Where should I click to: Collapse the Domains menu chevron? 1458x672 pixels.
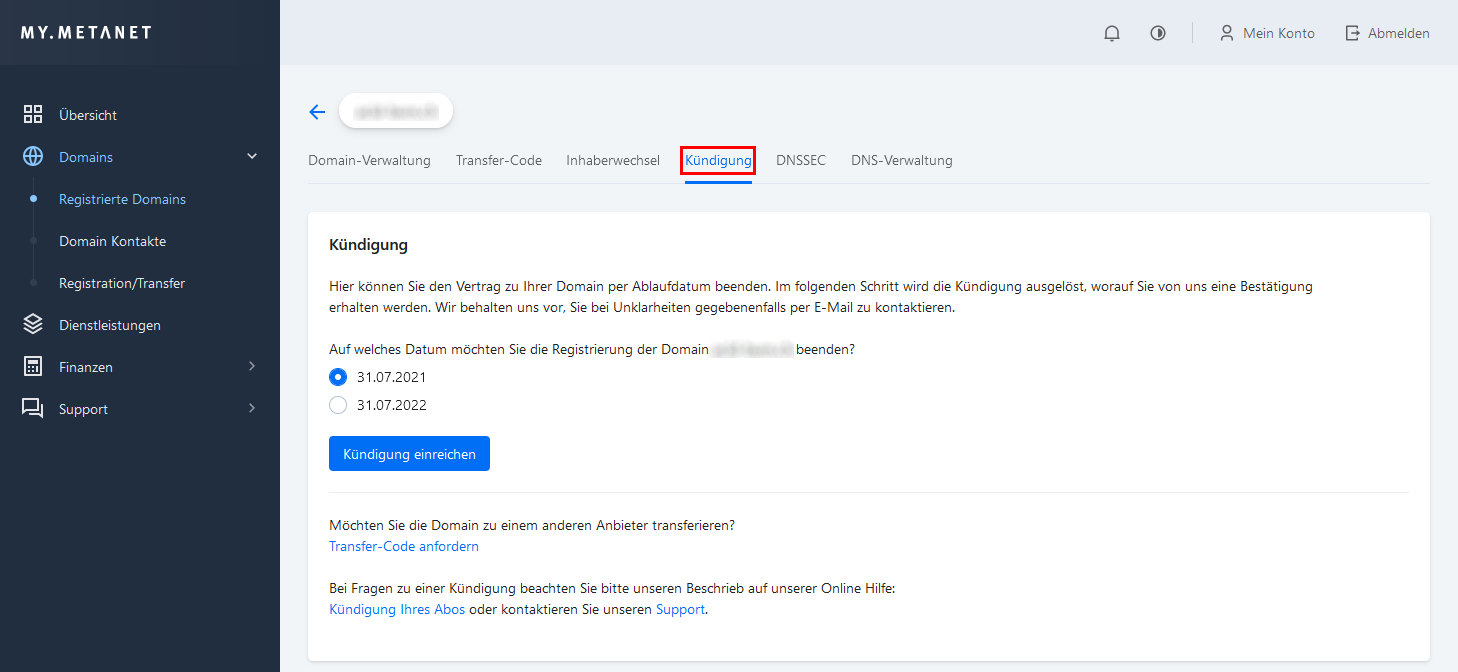click(252, 157)
